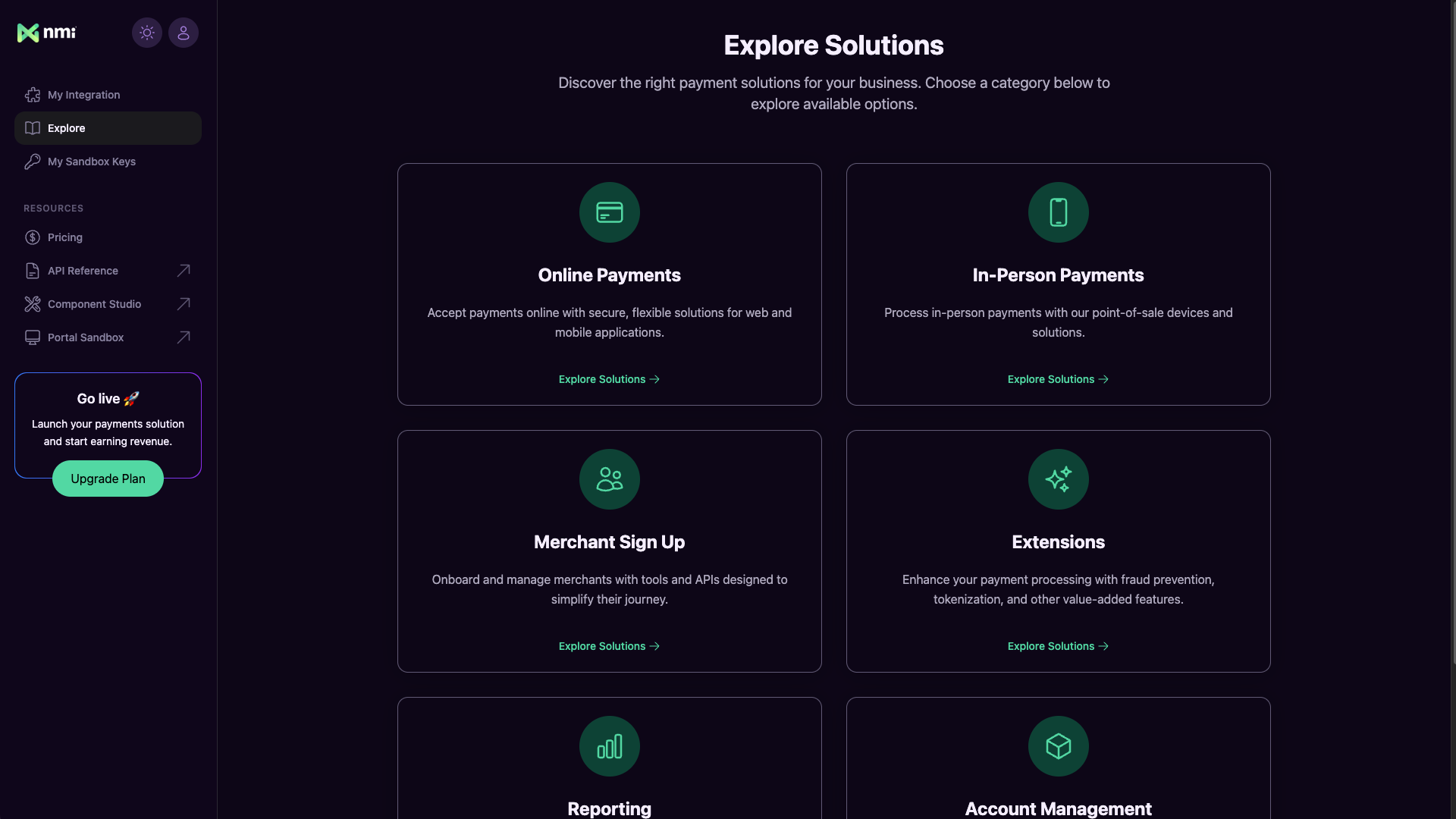
Task: Open API Reference external link arrow
Action: coord(183,270)
